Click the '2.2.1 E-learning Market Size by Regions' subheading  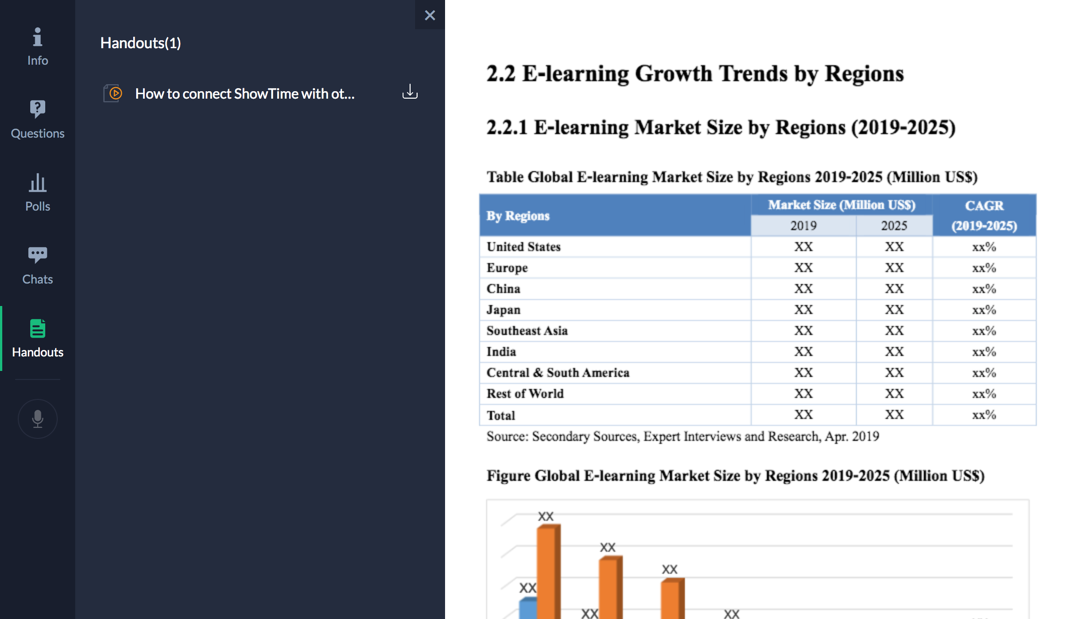tap(721, 127)
